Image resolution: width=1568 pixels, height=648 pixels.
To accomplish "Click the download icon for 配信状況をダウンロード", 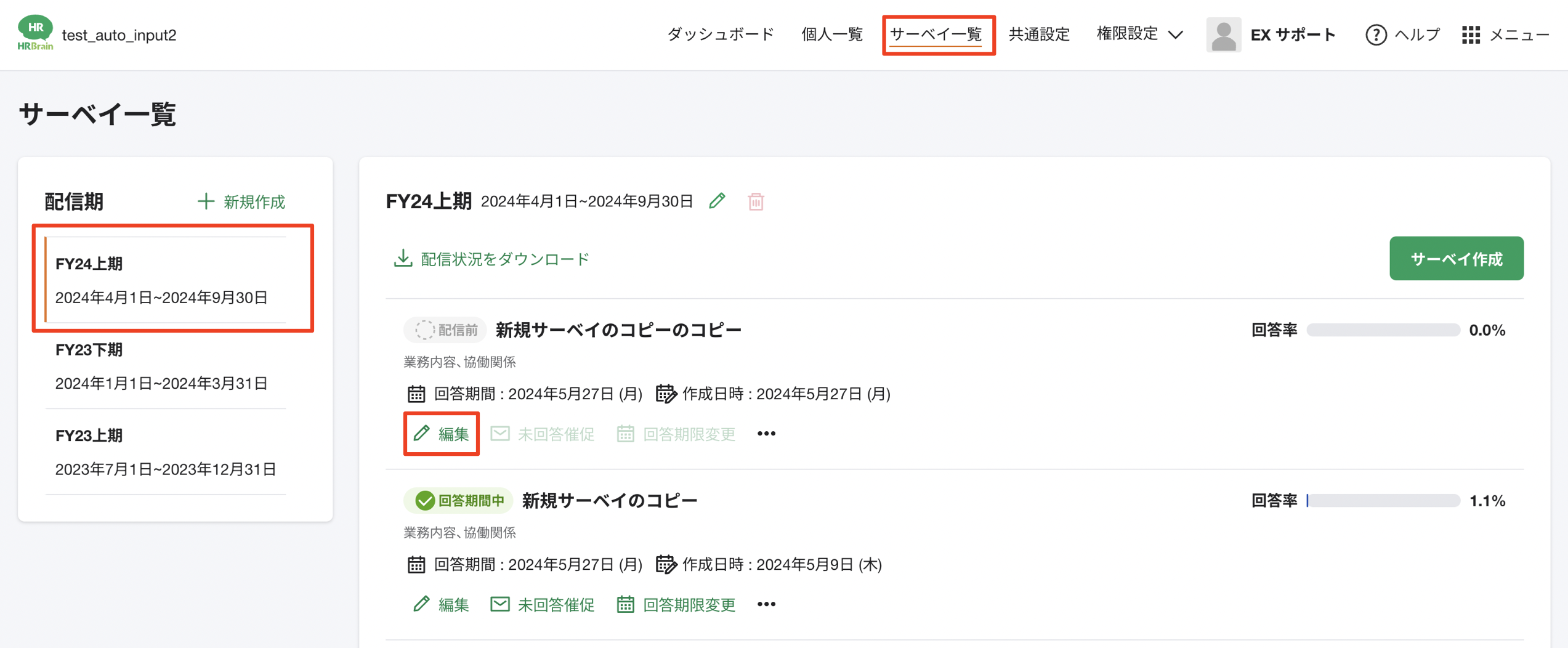I will click(403, 258).
